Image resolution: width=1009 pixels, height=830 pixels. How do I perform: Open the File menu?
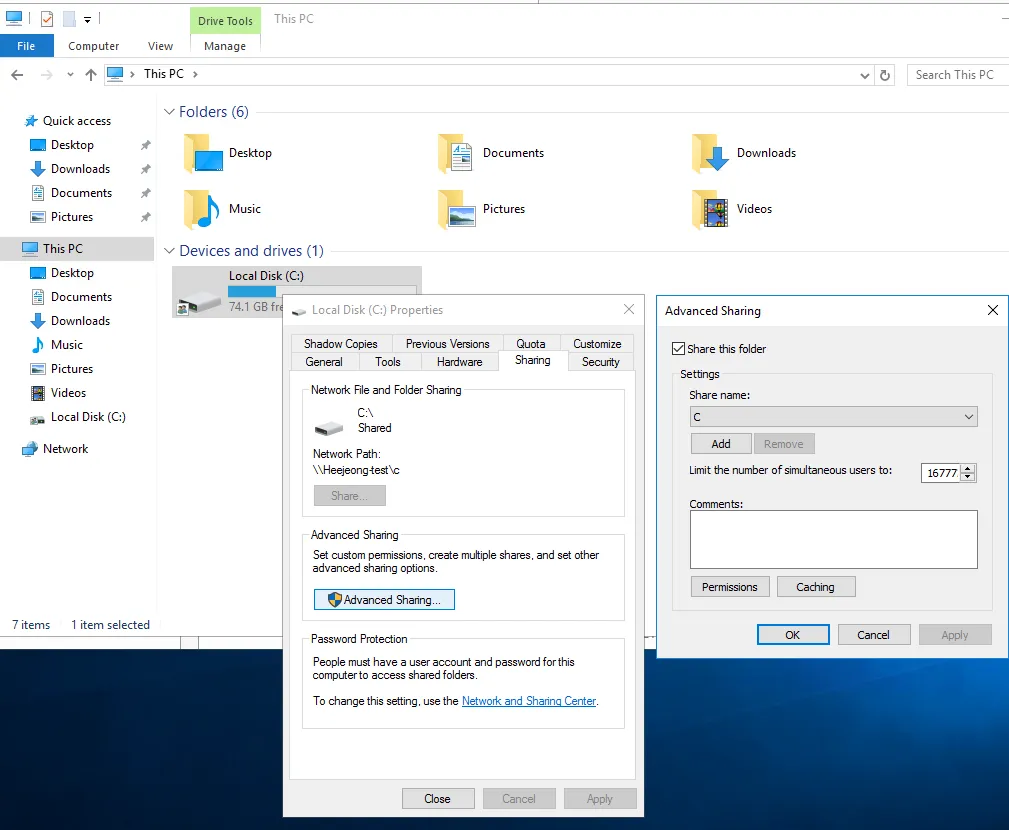click(x=26, y=46)
